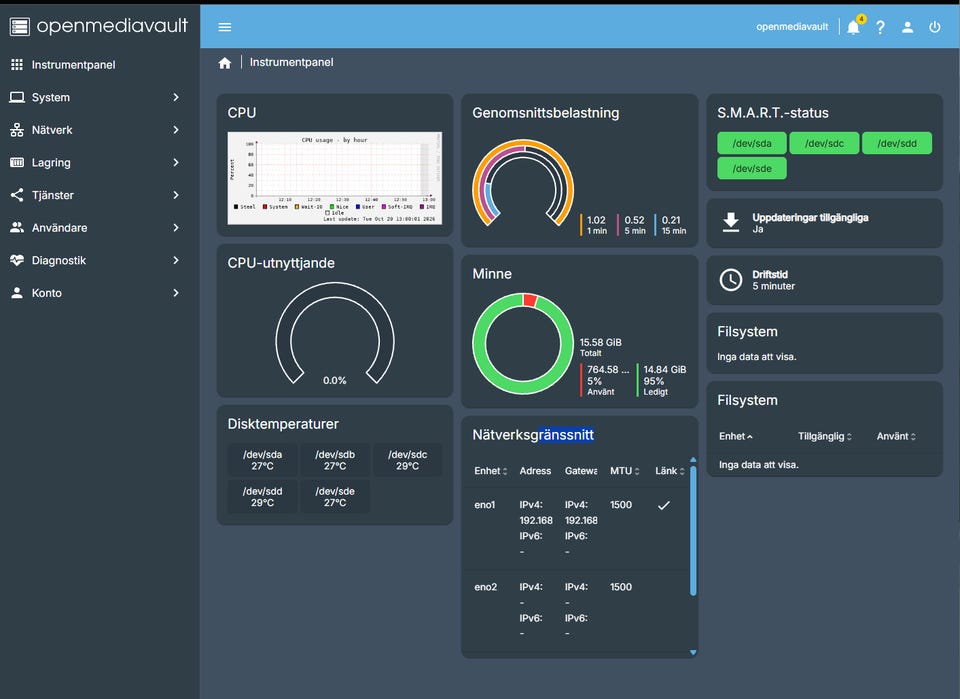960x699 pixels.
Task: Click the Användare users icon
Action: tap(17, 228)
